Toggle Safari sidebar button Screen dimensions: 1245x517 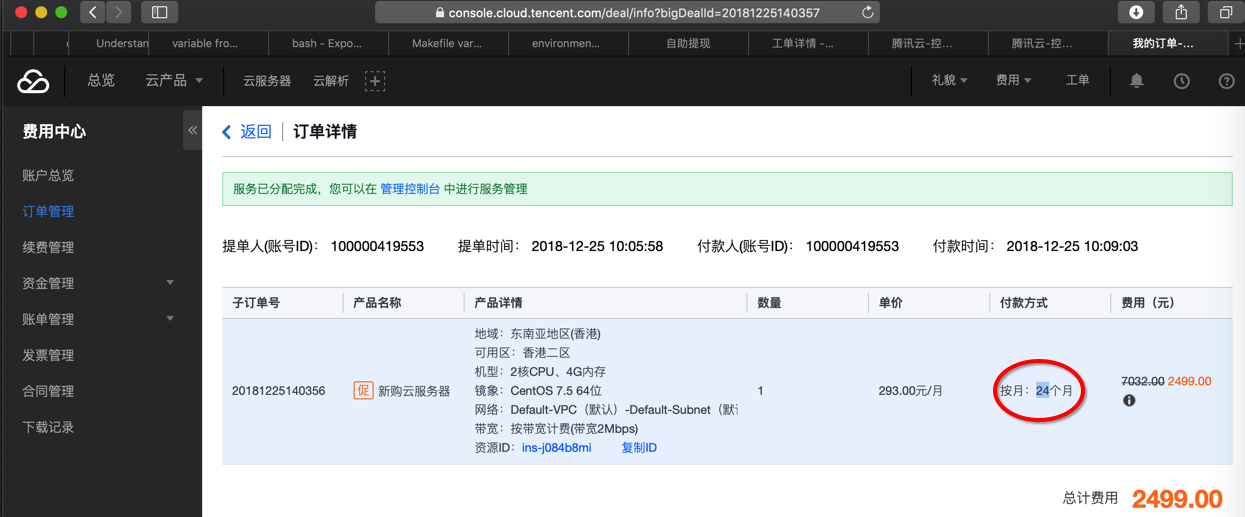tap(159, 12)
